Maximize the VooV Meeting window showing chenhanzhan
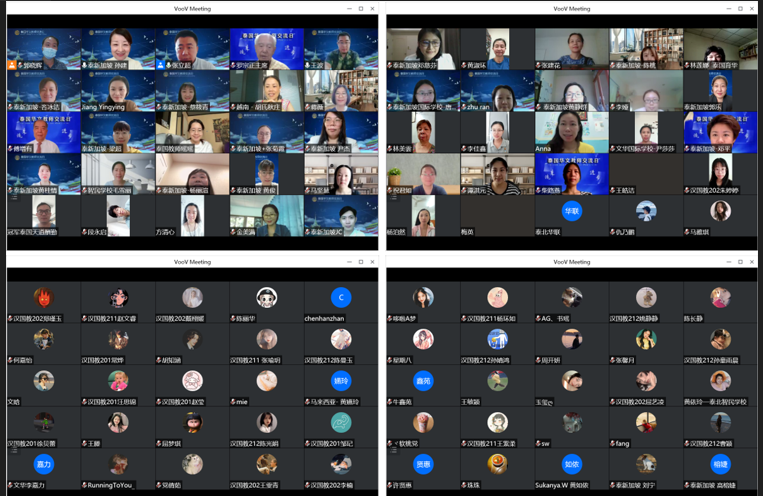Viewport: 763px width, 496px height. (x=361, y=262)
